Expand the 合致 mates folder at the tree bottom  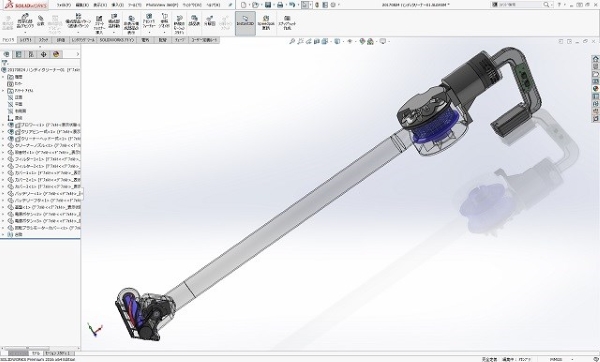(x=3, y=235)
